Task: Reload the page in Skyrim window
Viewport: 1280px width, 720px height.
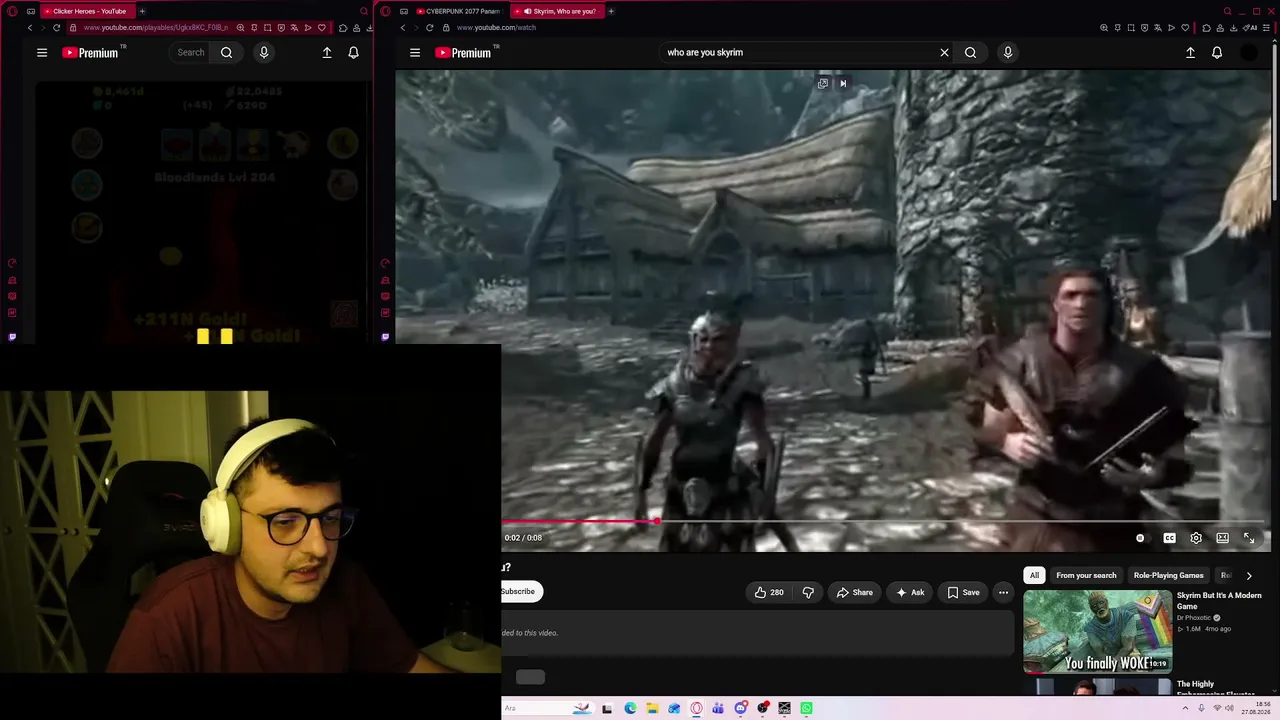Action: 430,28
